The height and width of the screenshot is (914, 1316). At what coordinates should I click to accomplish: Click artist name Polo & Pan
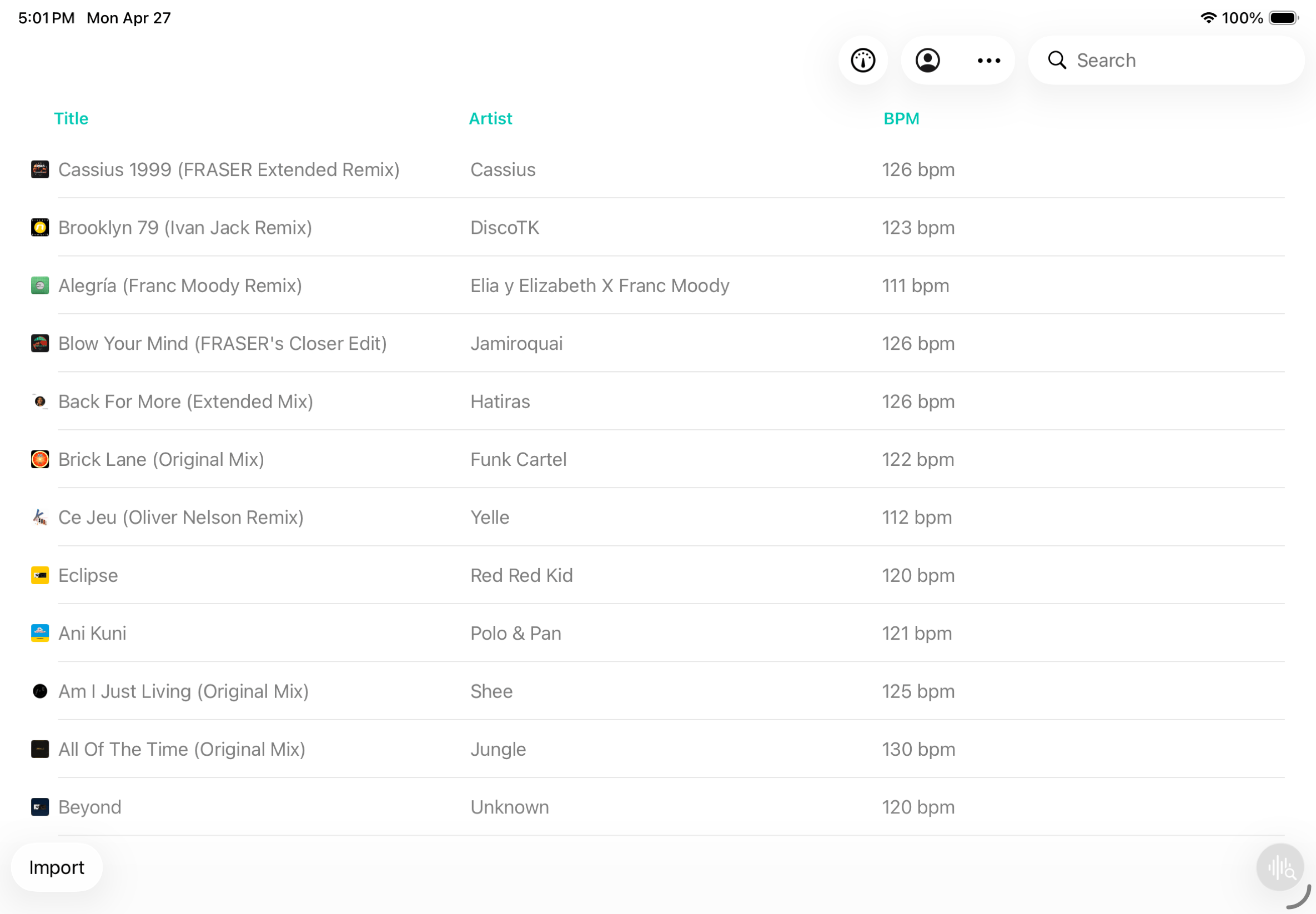[515, 633]
